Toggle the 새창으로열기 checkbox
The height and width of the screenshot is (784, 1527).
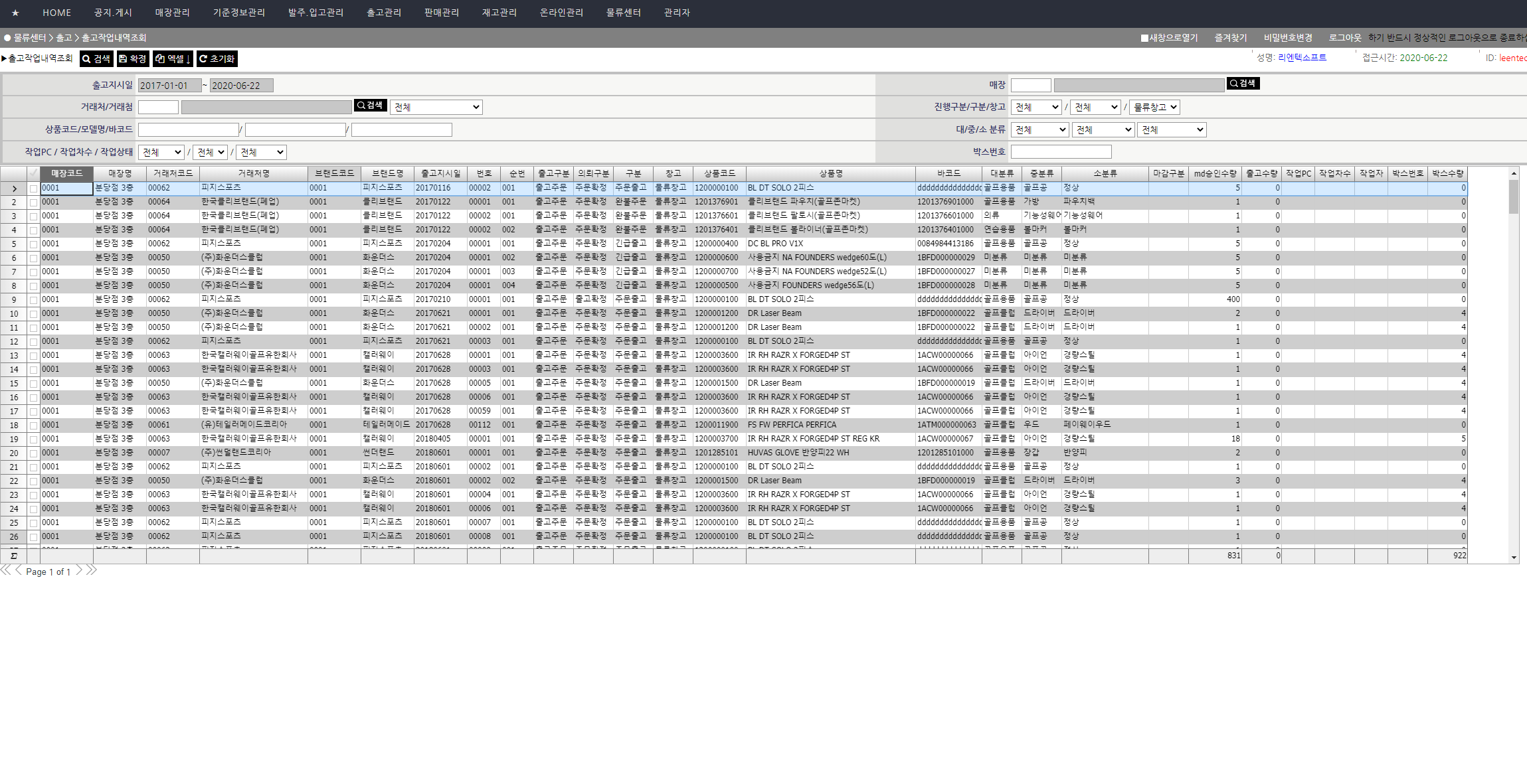(x=1144, y=38)
